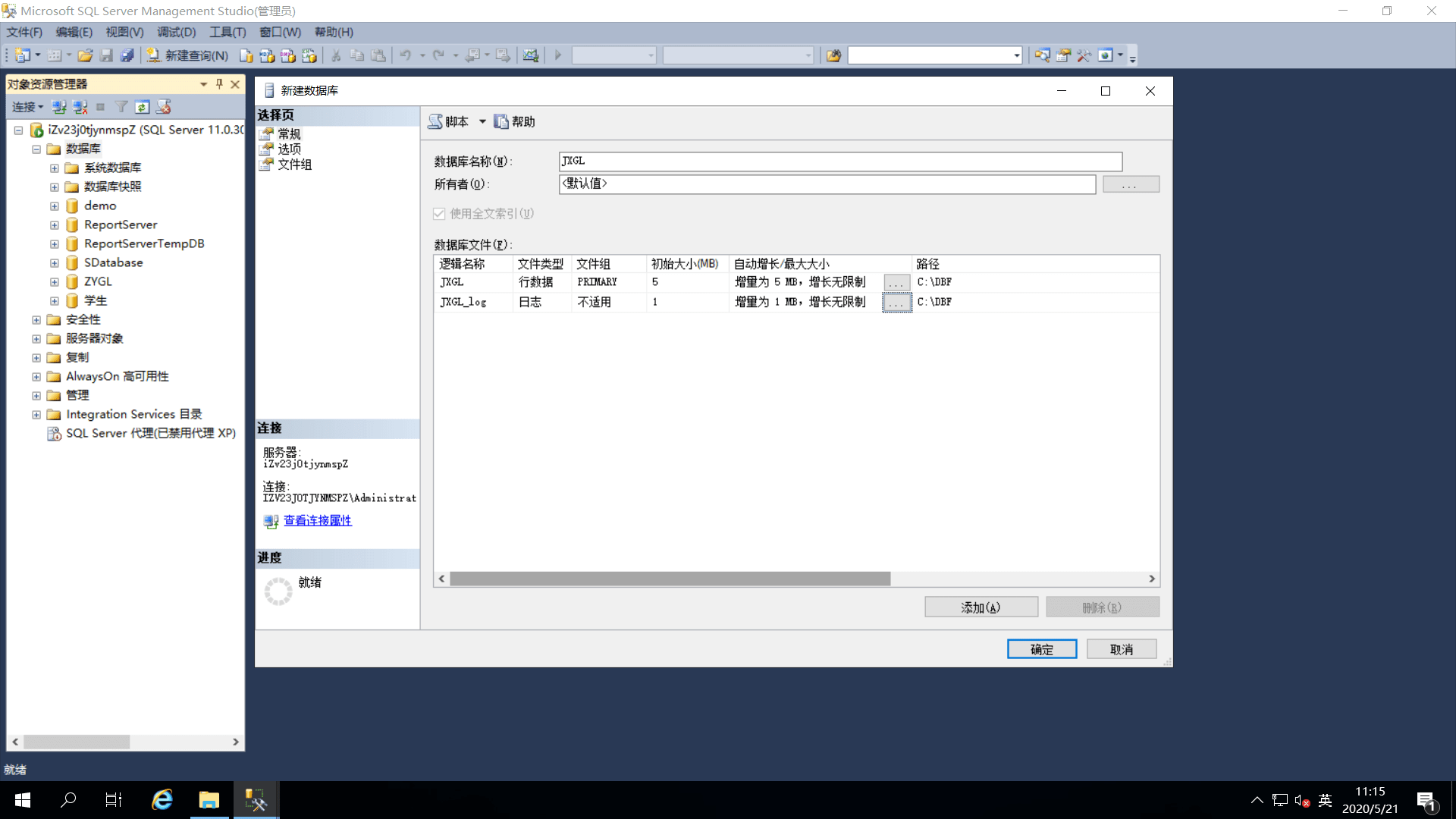Open the 工具(T) menu
1456x819 pixels.
(227, 32)
